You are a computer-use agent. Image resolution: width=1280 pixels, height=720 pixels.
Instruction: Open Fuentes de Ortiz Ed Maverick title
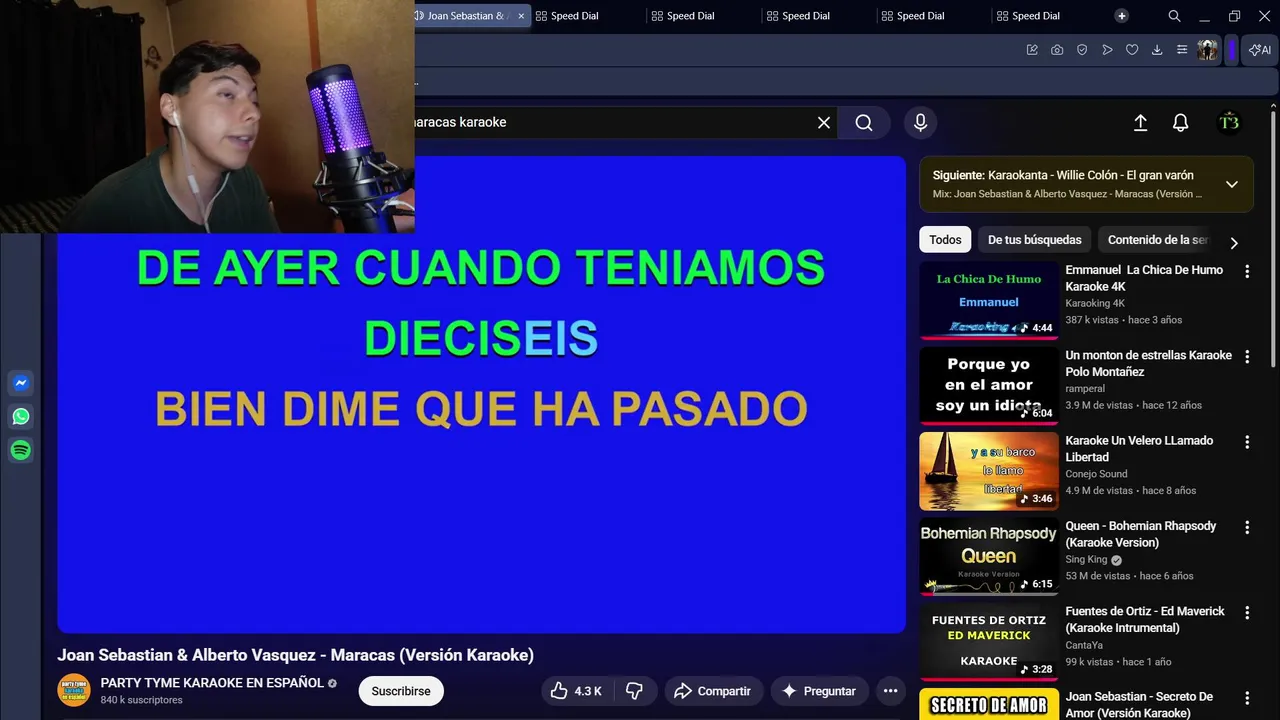pos(1145,619)
